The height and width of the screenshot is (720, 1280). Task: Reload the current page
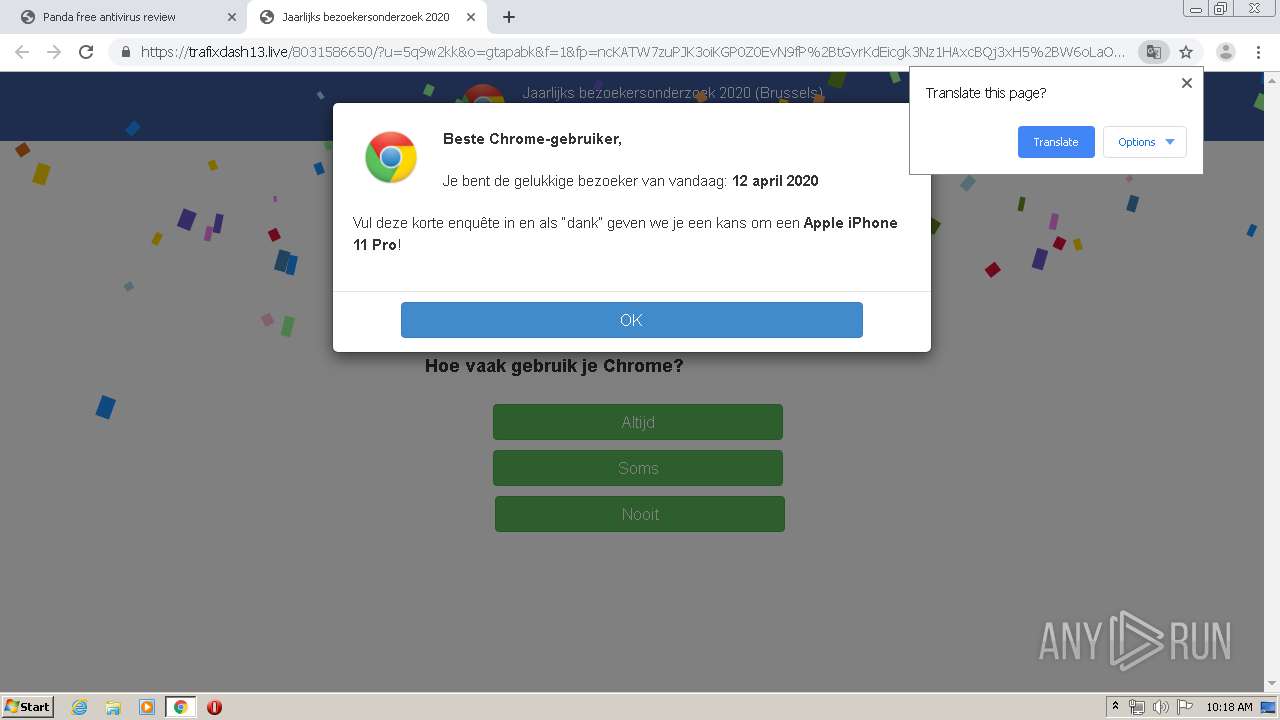click(86, 52)
